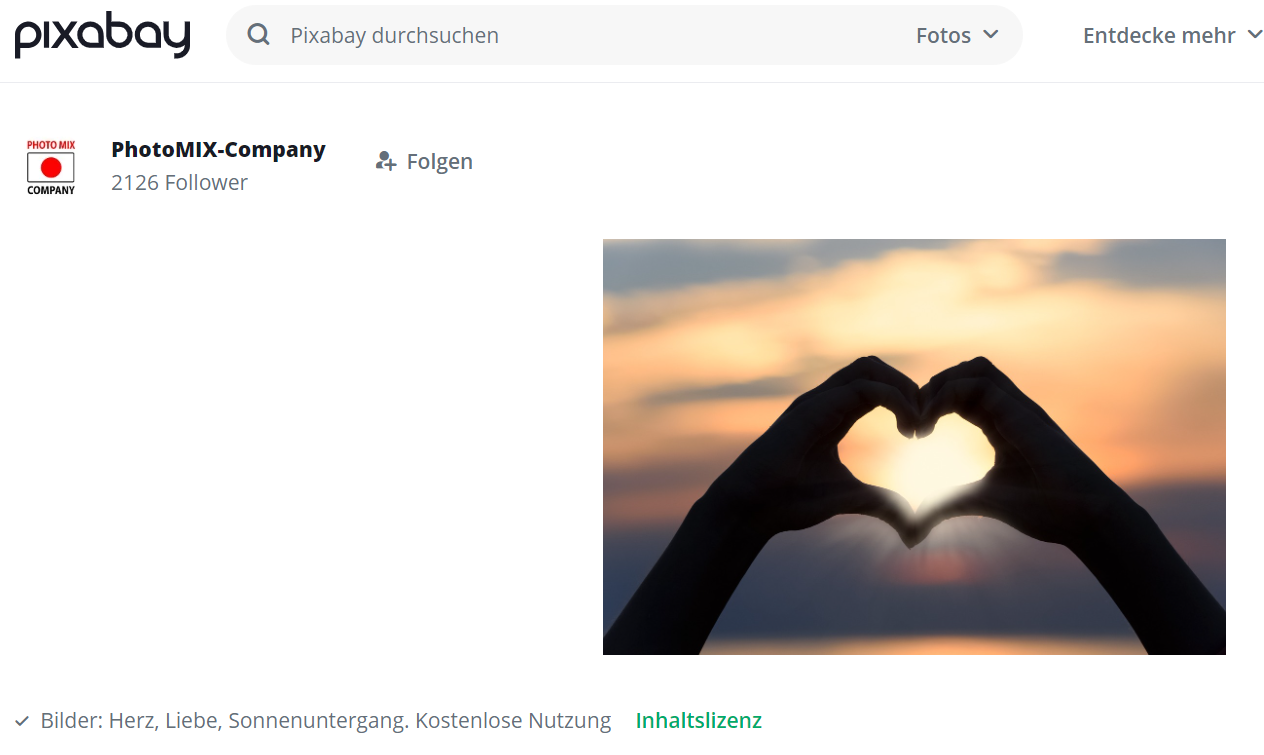The height and width of the screenshot is (755, 1264).
Task: Click the Pixabay logo
Action: [102, 36]
